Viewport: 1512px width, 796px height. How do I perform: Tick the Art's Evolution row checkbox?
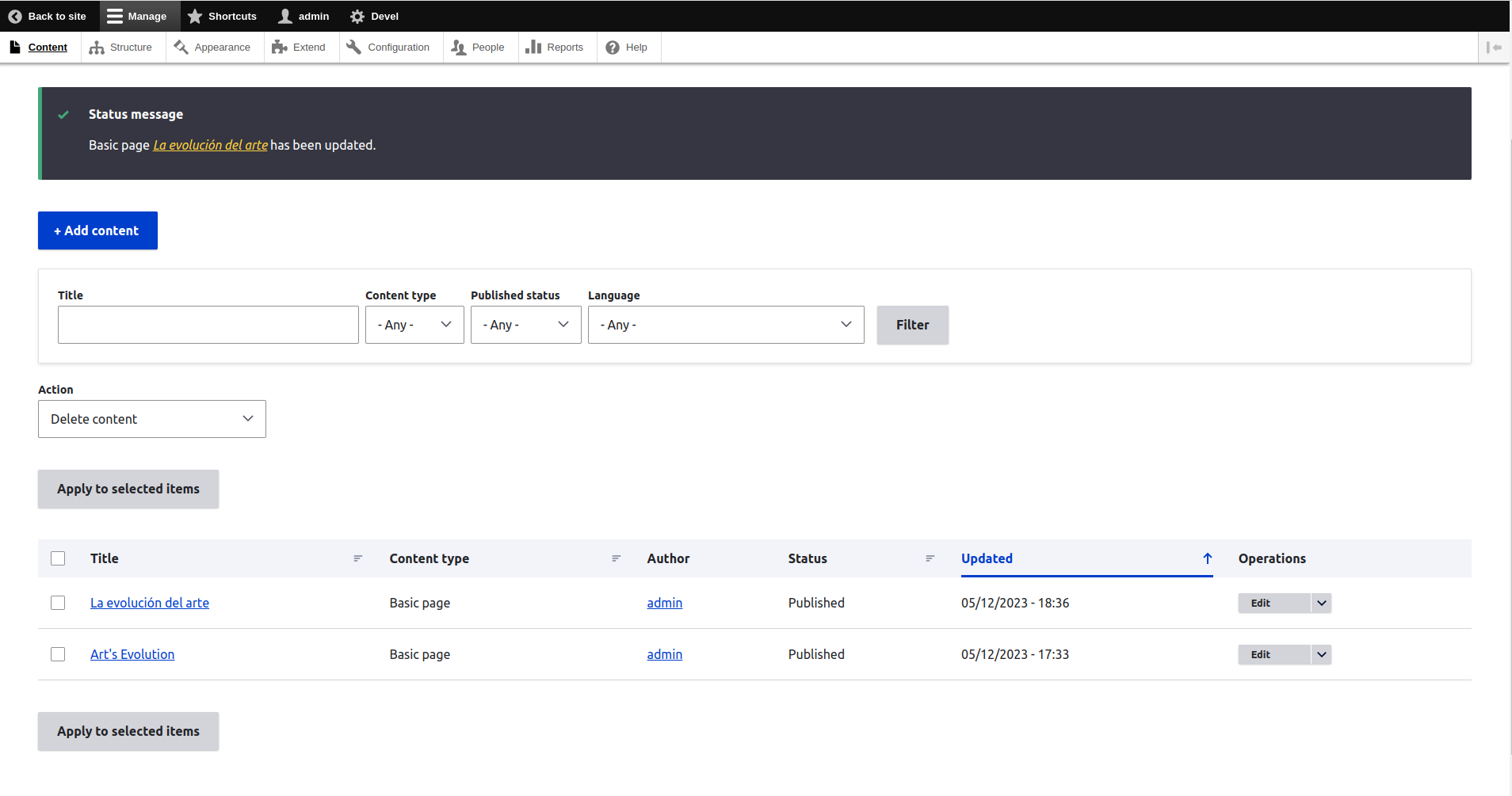pyautogui.click(x=58, y=654)
